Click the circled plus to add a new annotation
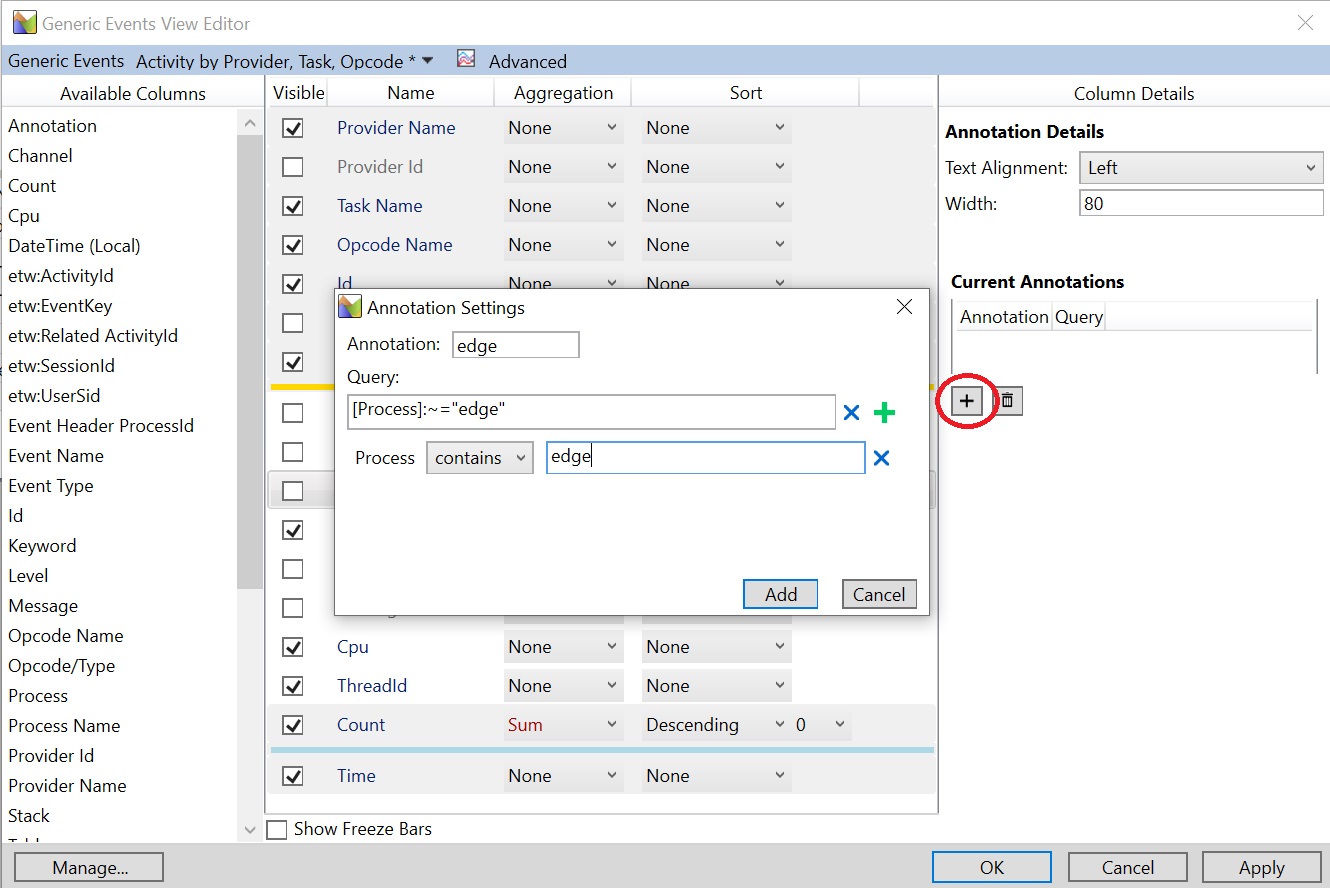 [x=965, y=400]
